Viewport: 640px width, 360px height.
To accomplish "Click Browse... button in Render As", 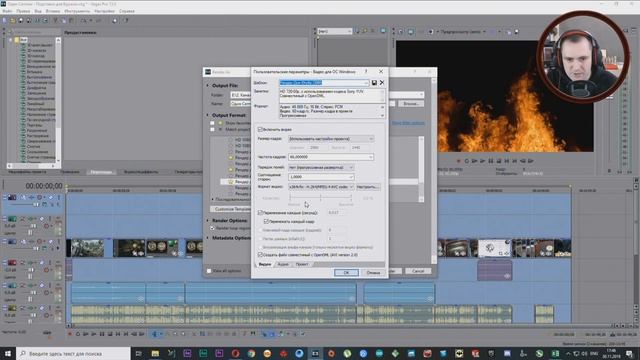I will 411,104.
